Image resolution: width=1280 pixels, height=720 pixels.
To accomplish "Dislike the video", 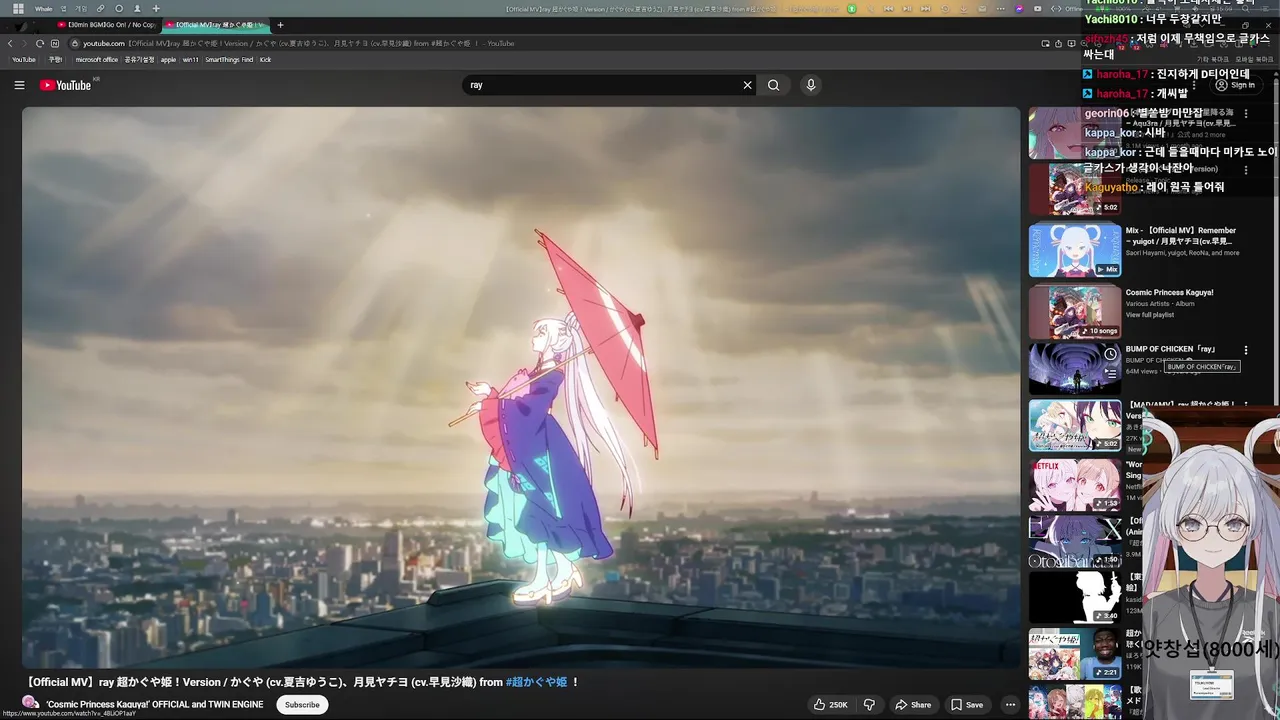I will point(869,705).
